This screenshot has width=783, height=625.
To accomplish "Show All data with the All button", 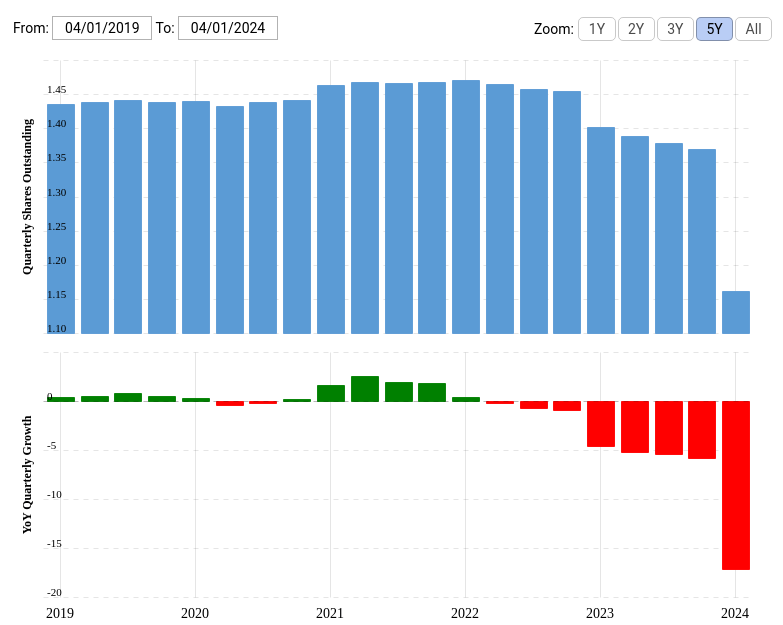I will pos(753,29).
